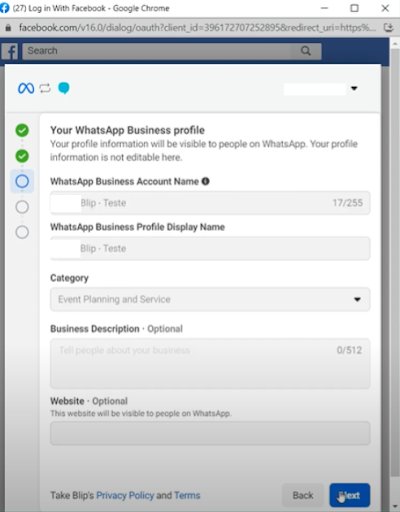Expand the account selector arrow at top right
Viewport: 400px width, 512px height.
point(354,88)
